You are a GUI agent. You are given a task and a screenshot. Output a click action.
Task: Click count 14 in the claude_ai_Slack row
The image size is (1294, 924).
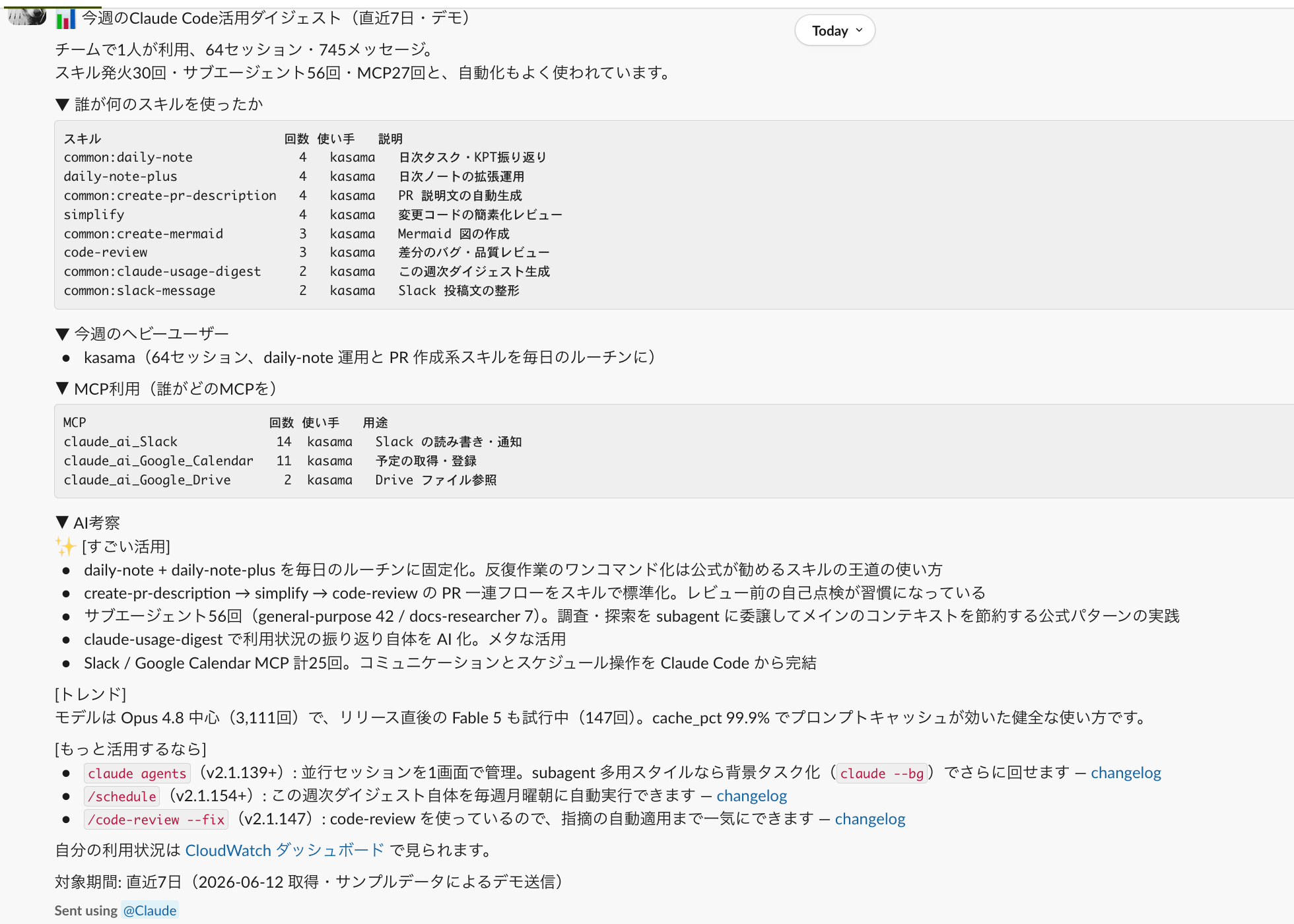[x=284, y=442]
